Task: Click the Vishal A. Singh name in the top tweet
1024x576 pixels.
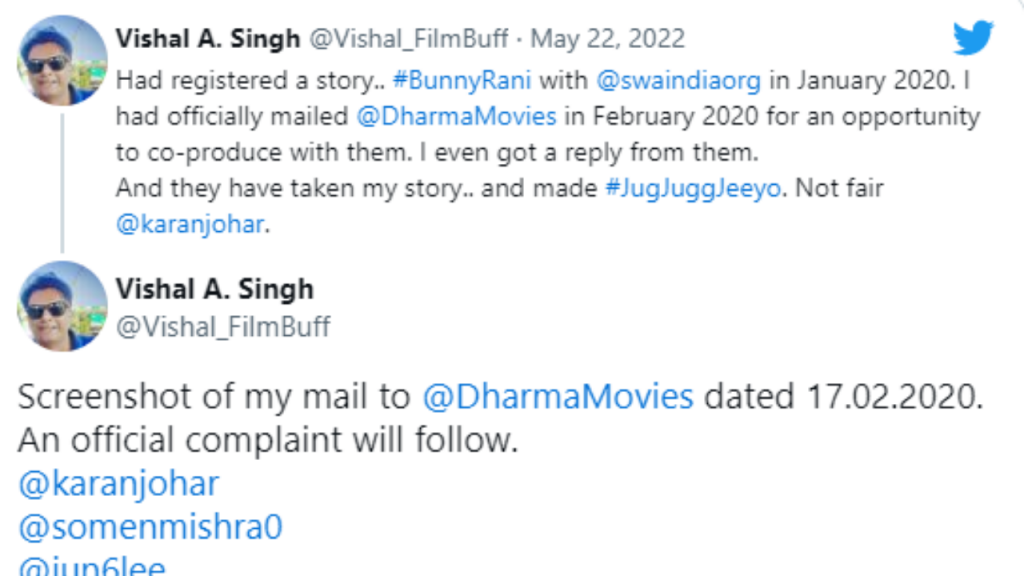Action: [208, 39]
